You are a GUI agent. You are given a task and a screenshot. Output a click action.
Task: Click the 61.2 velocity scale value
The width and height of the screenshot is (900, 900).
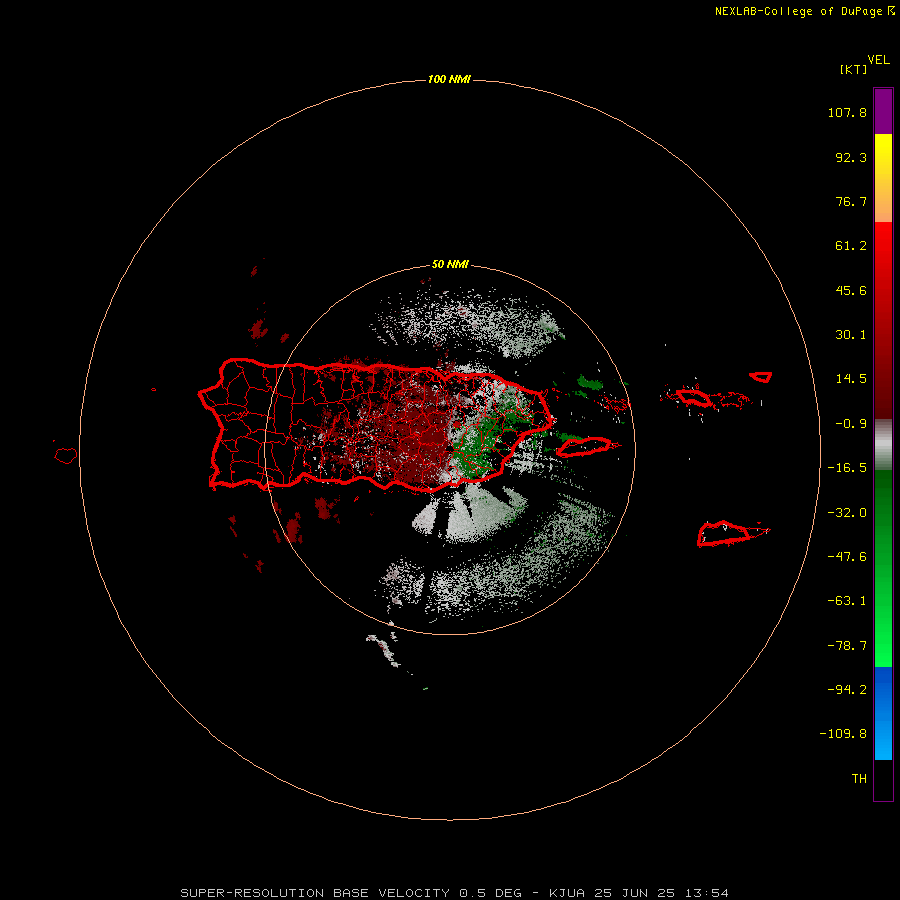point(851,246)
